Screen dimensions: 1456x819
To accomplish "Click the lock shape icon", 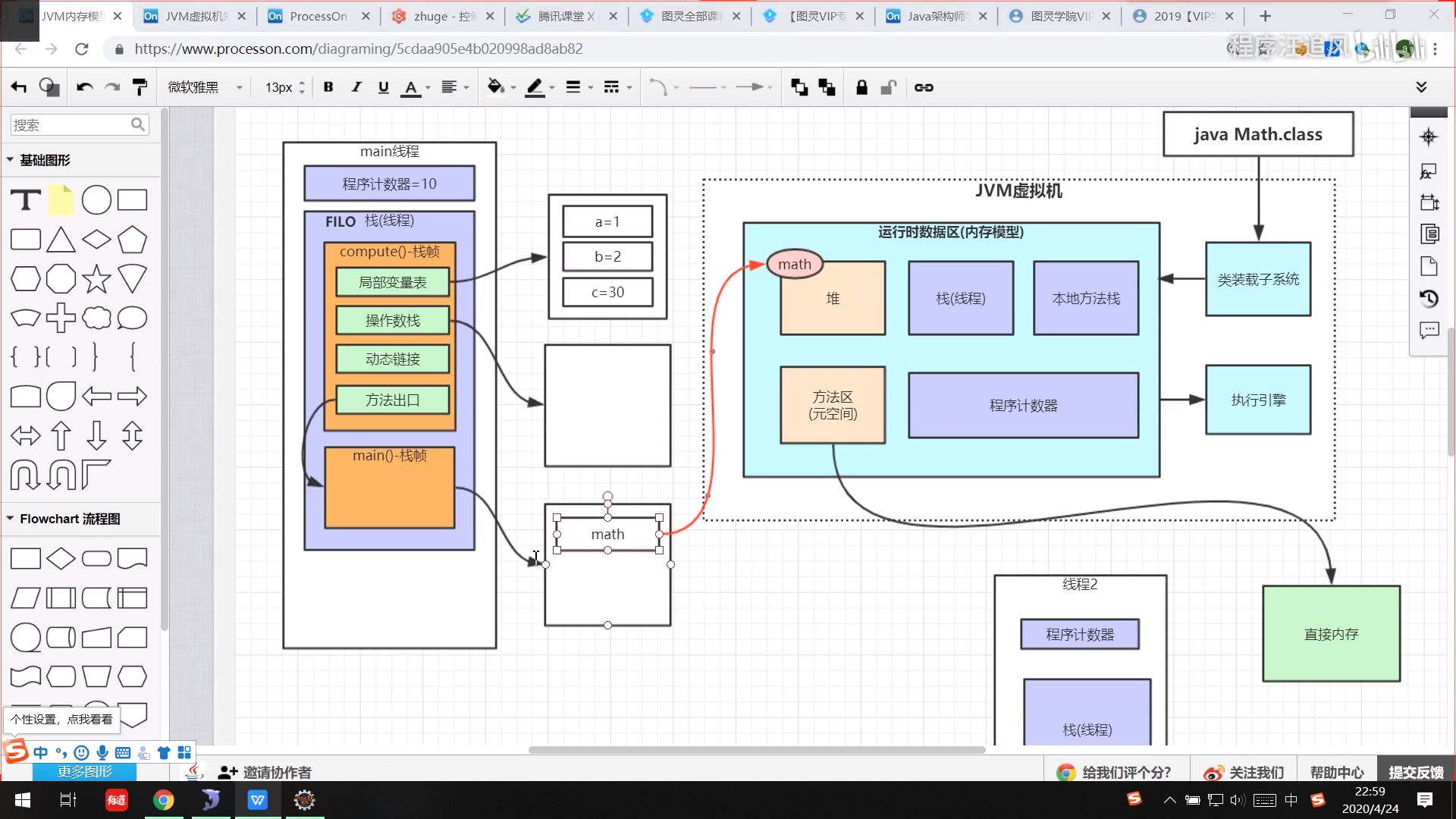I will point(861,87).
